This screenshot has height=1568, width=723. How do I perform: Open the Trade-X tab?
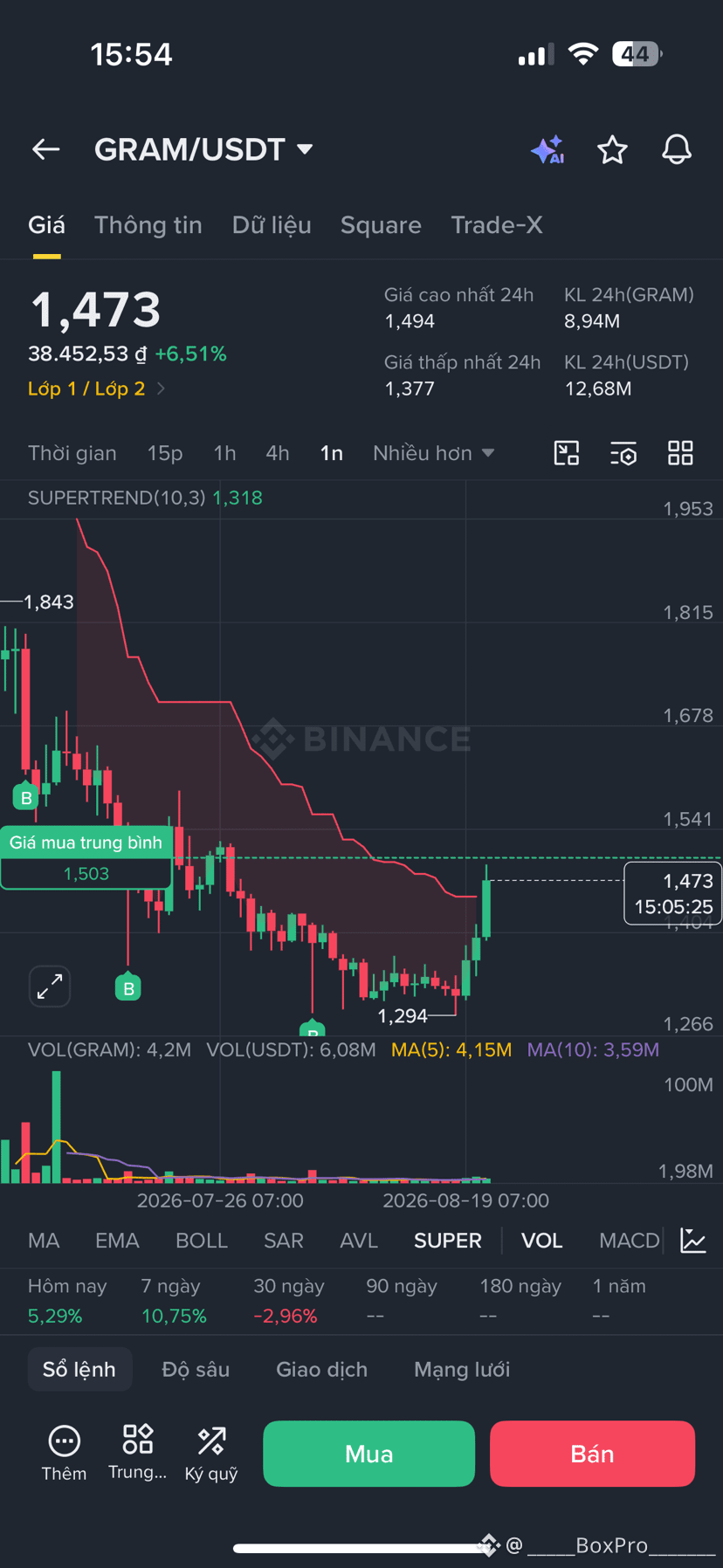coord(497,225)
